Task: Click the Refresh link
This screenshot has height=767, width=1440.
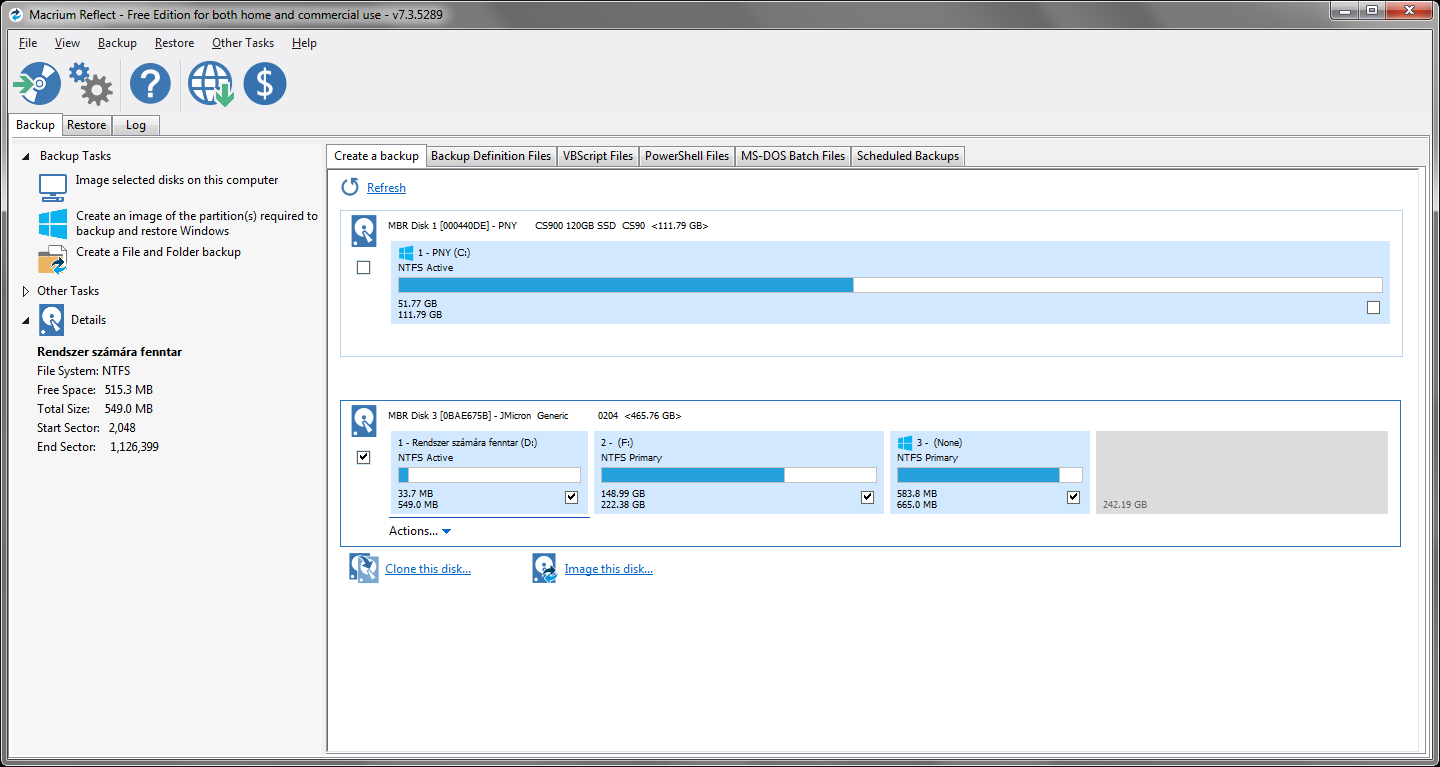Action: (x=386, y=188)
